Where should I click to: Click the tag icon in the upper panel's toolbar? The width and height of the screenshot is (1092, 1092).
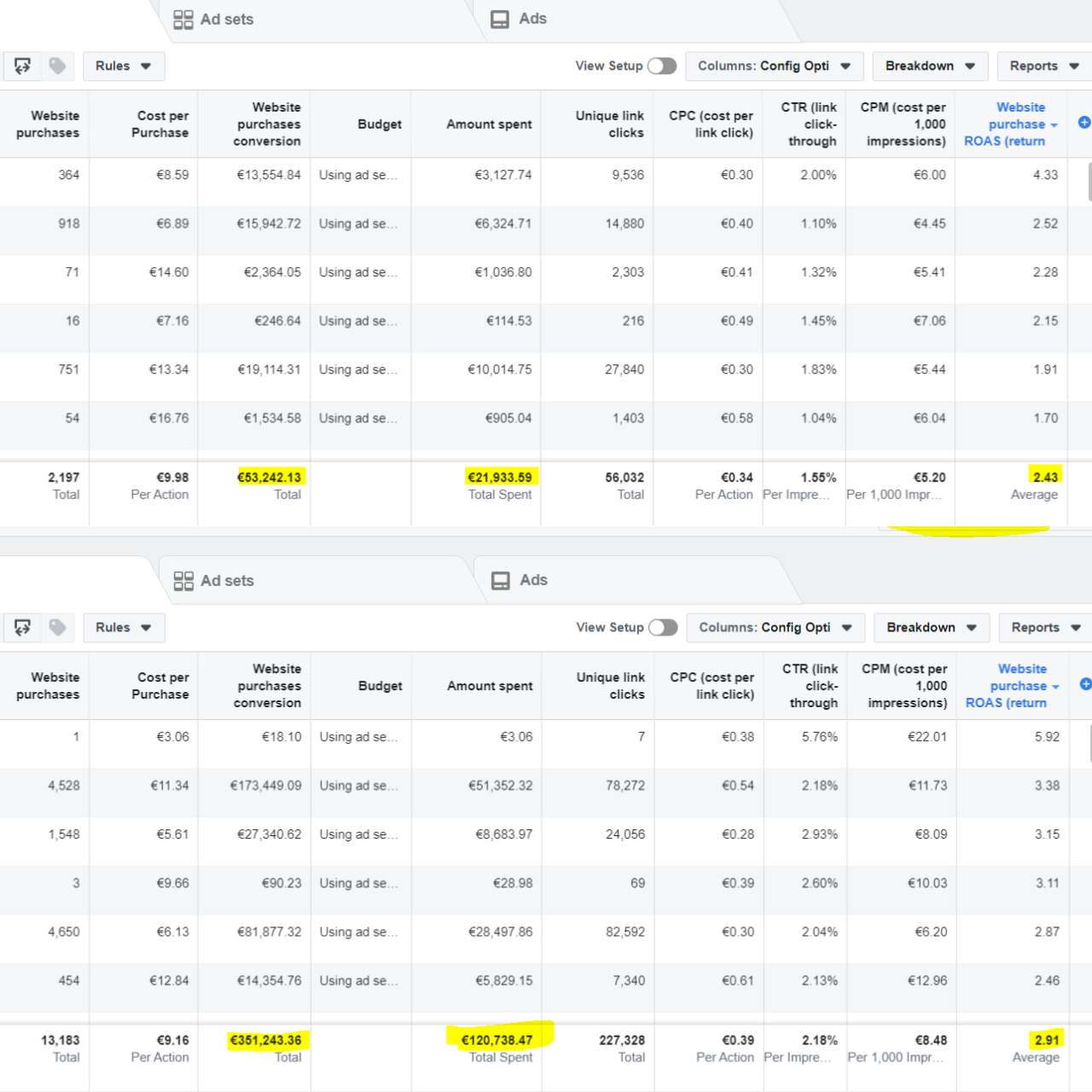coord(57,66)
